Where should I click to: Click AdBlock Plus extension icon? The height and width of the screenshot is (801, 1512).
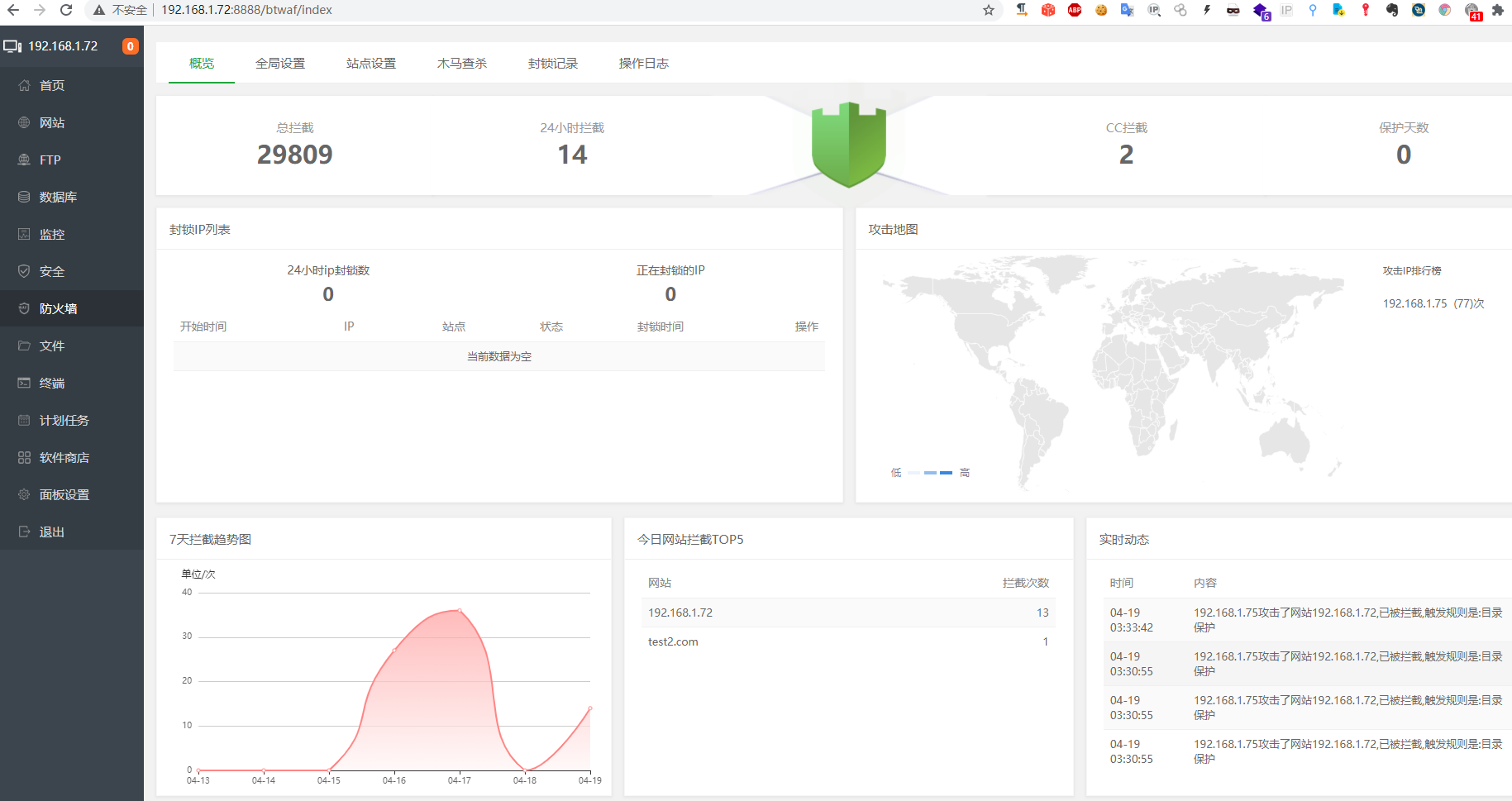coord(1075,10)
